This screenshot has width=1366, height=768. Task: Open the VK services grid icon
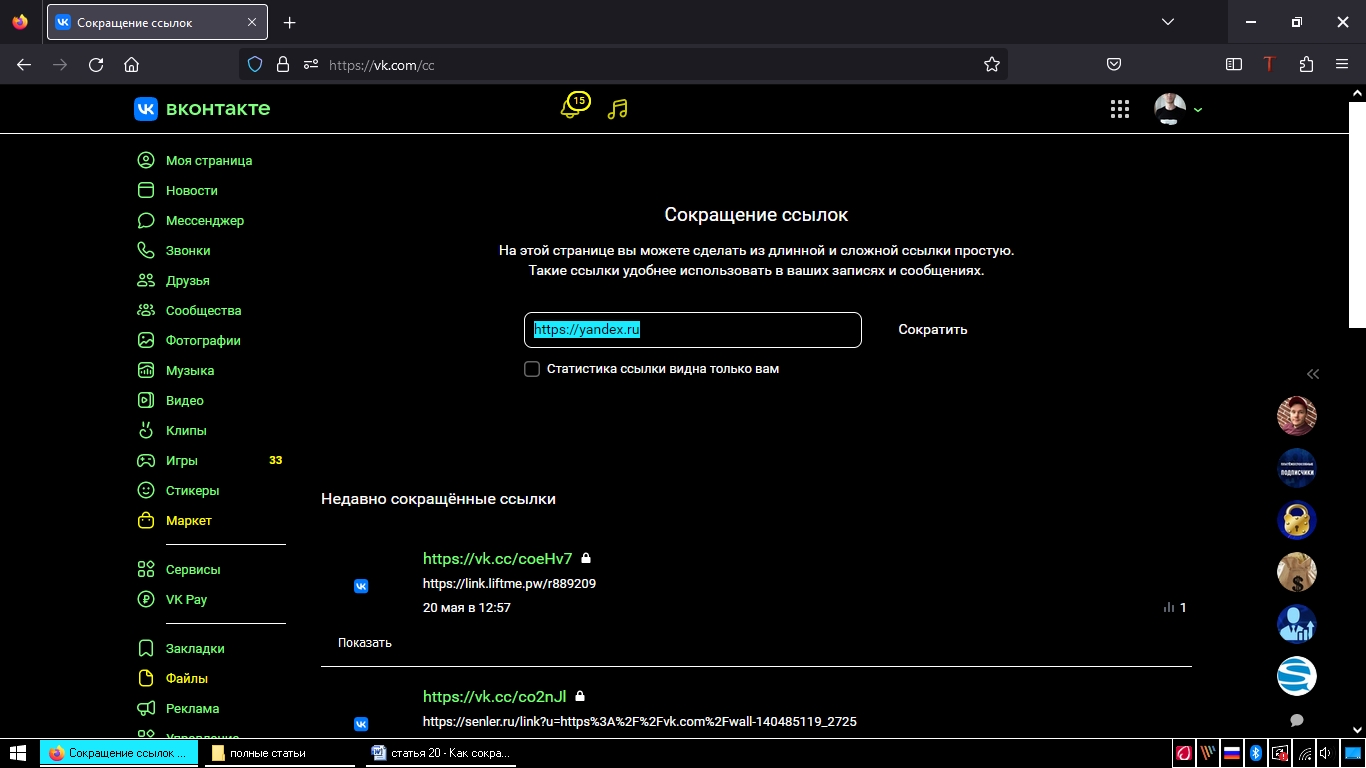[x=1120, y=109]
